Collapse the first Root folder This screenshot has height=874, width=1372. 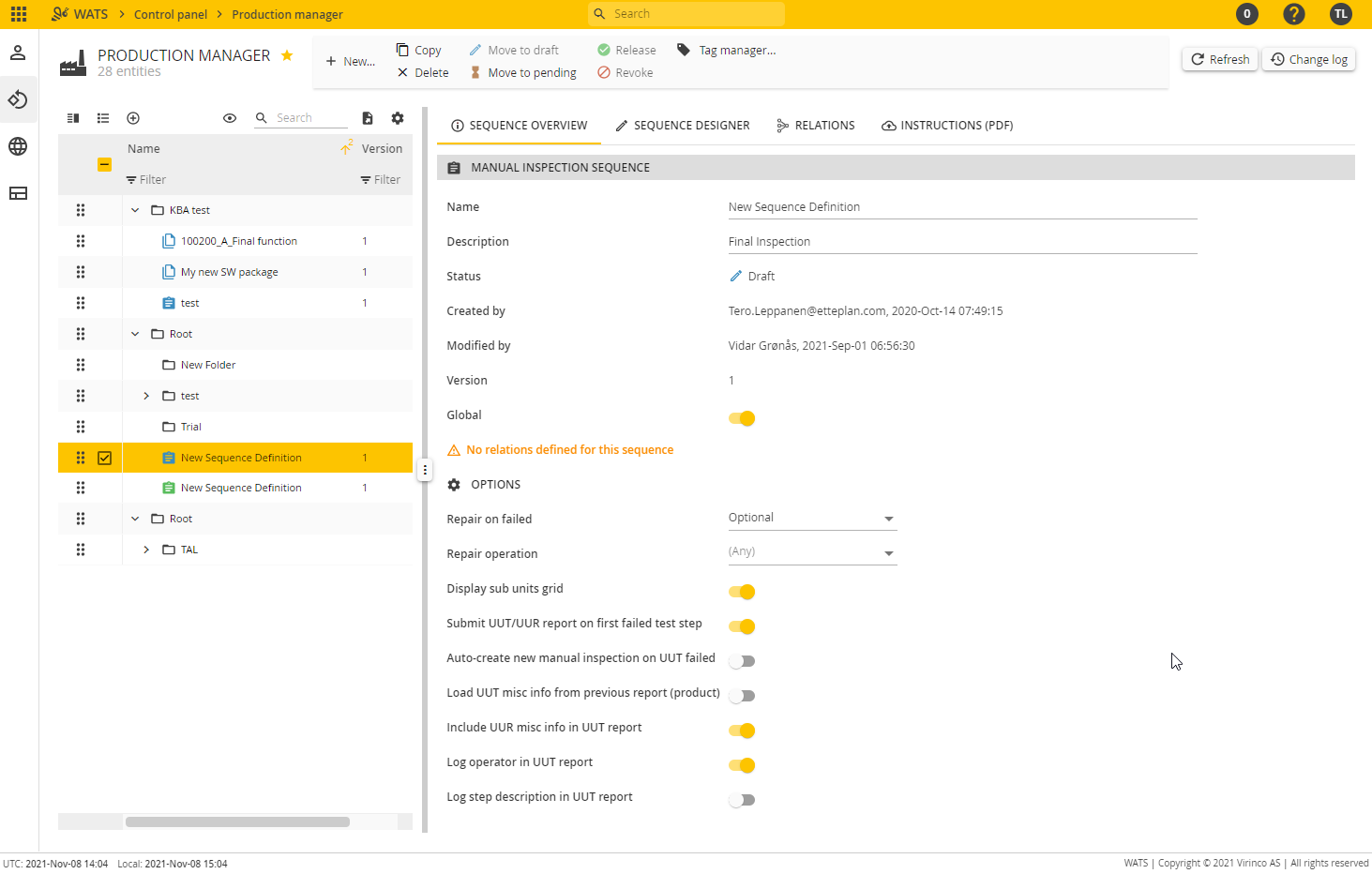coord(135,334)
